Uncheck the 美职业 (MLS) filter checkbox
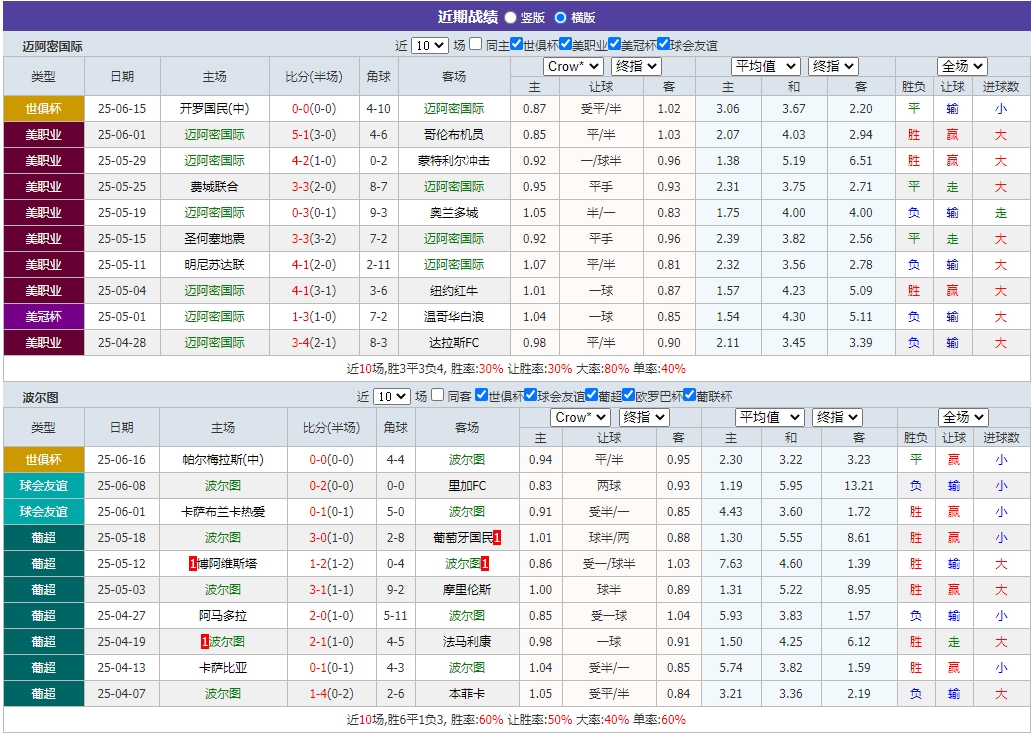The image size is (1031, 735). pyautogui.click(x=566, y=44)
